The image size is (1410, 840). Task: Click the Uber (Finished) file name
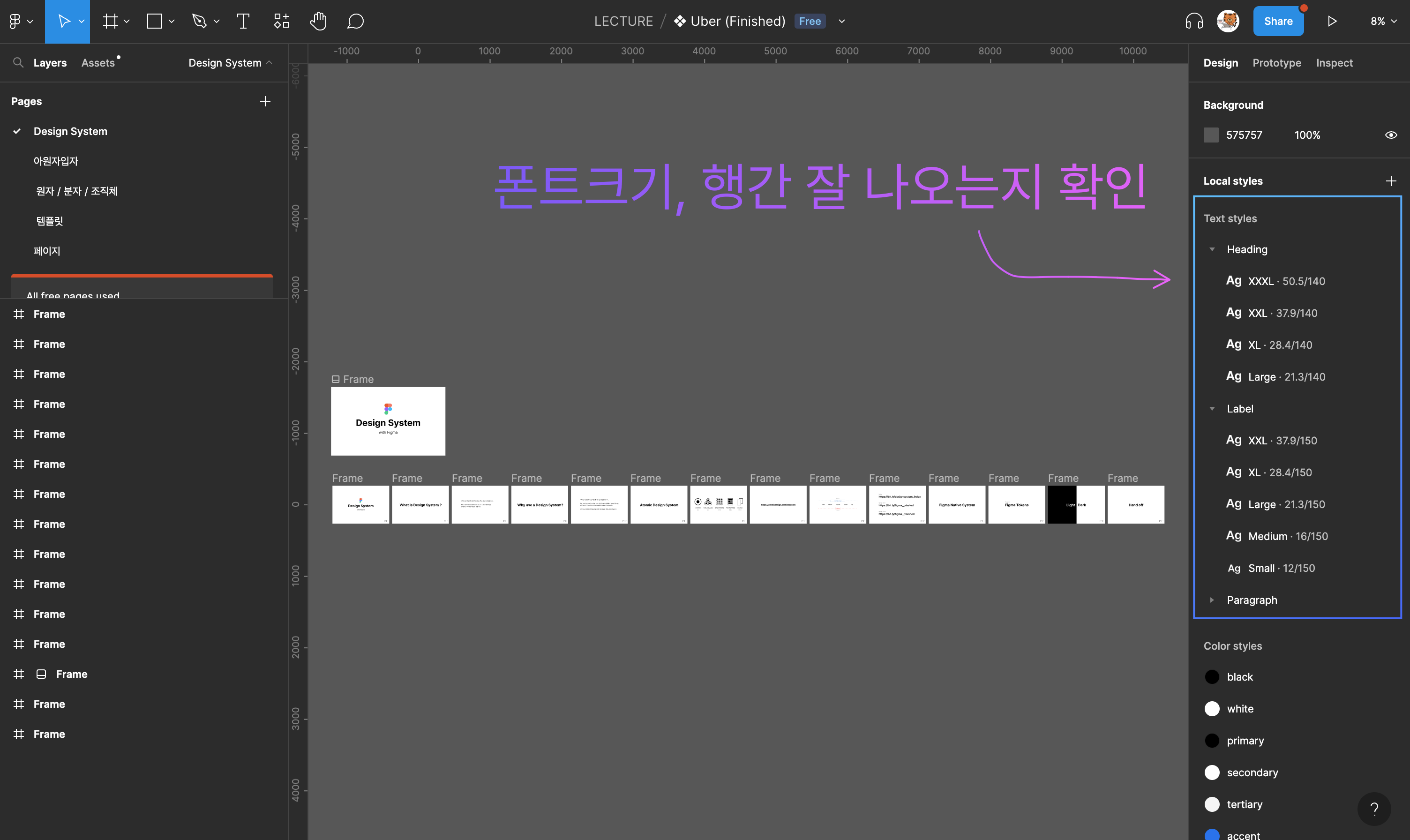pos(737,22)
